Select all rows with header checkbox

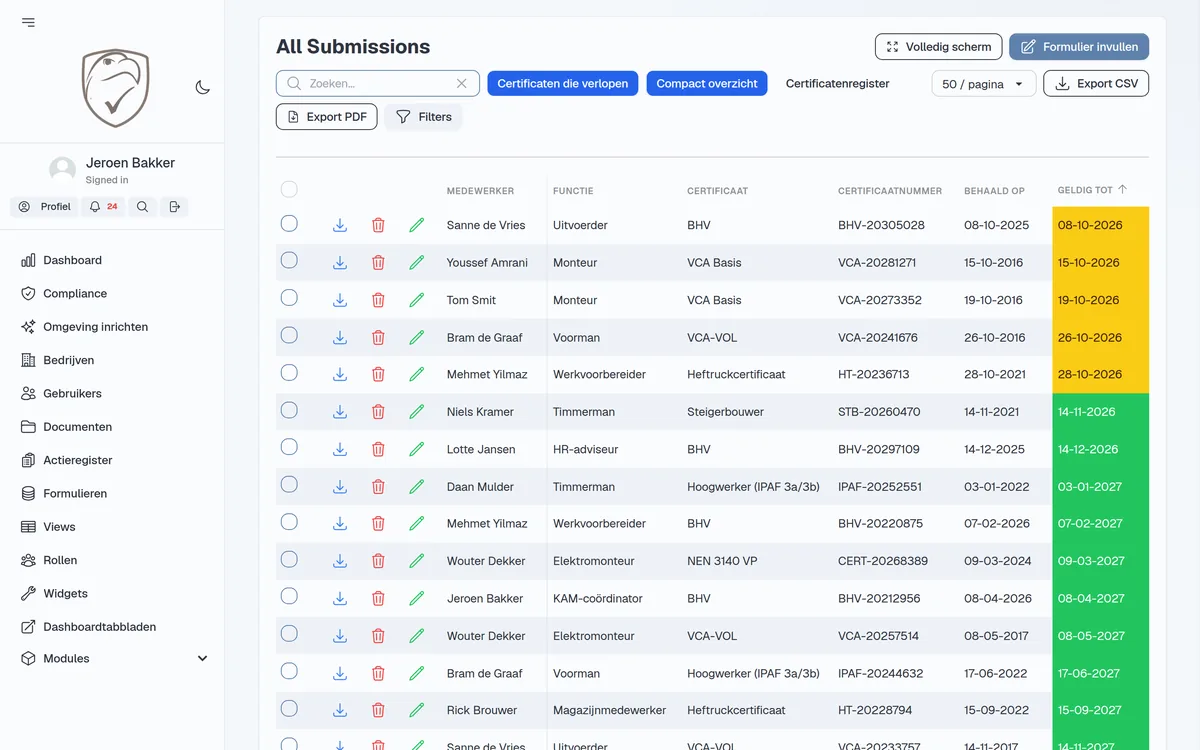pos(289,189)
